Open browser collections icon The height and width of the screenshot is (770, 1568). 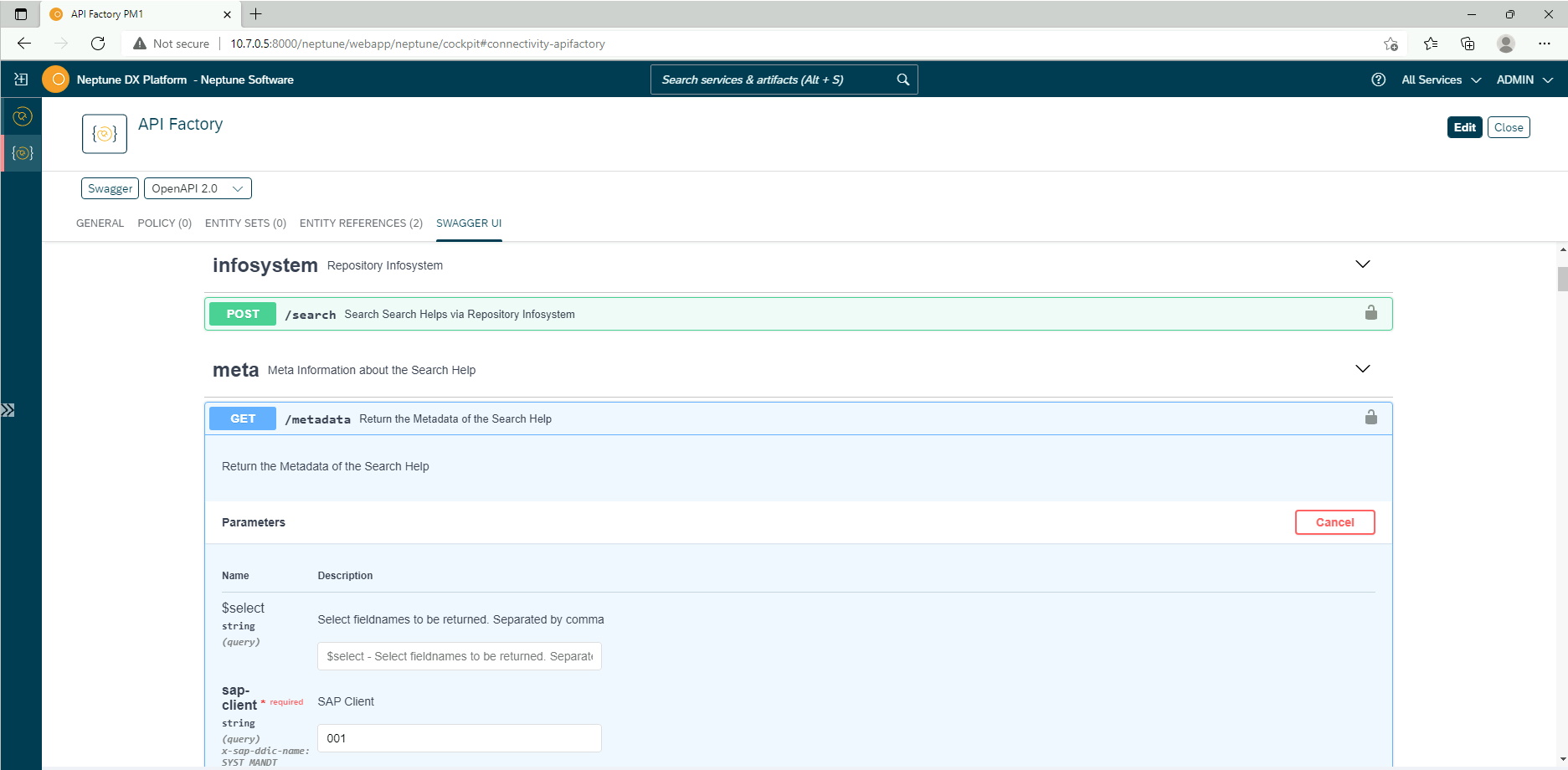[1468, 44]
